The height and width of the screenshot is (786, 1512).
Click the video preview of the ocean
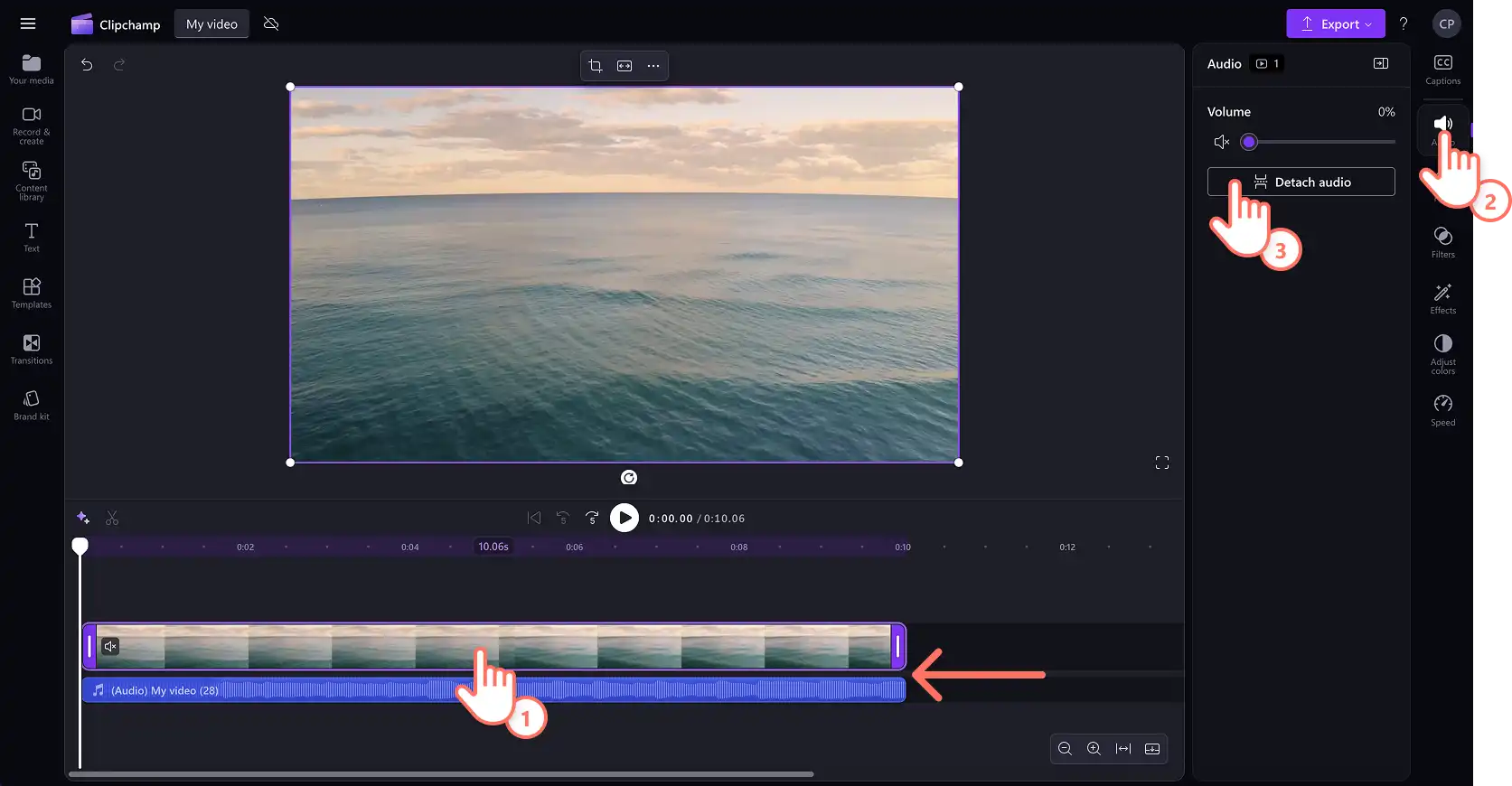click(x=624, y=275)
